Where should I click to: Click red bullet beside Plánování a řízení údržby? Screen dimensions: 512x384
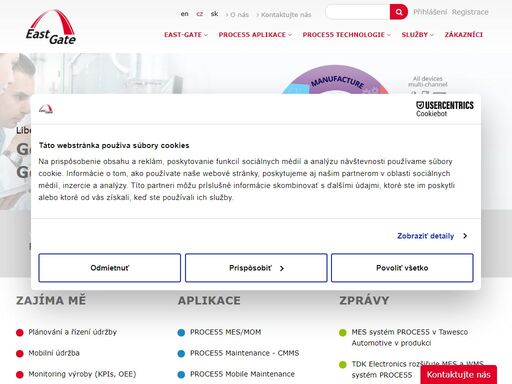20,332
